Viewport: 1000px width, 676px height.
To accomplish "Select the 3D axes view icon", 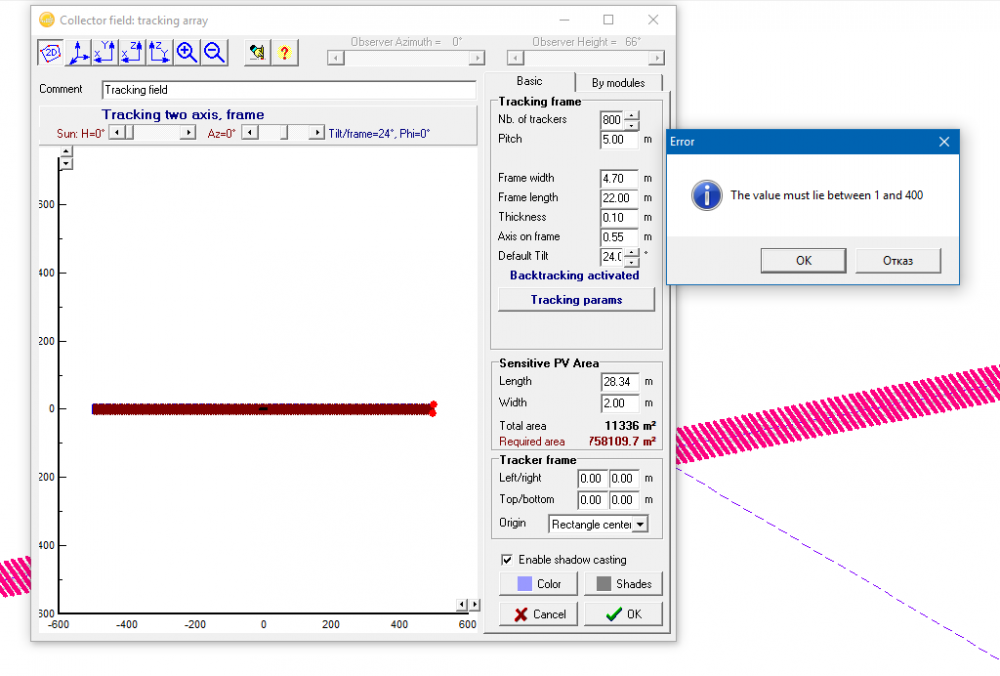I will point(78,52).
